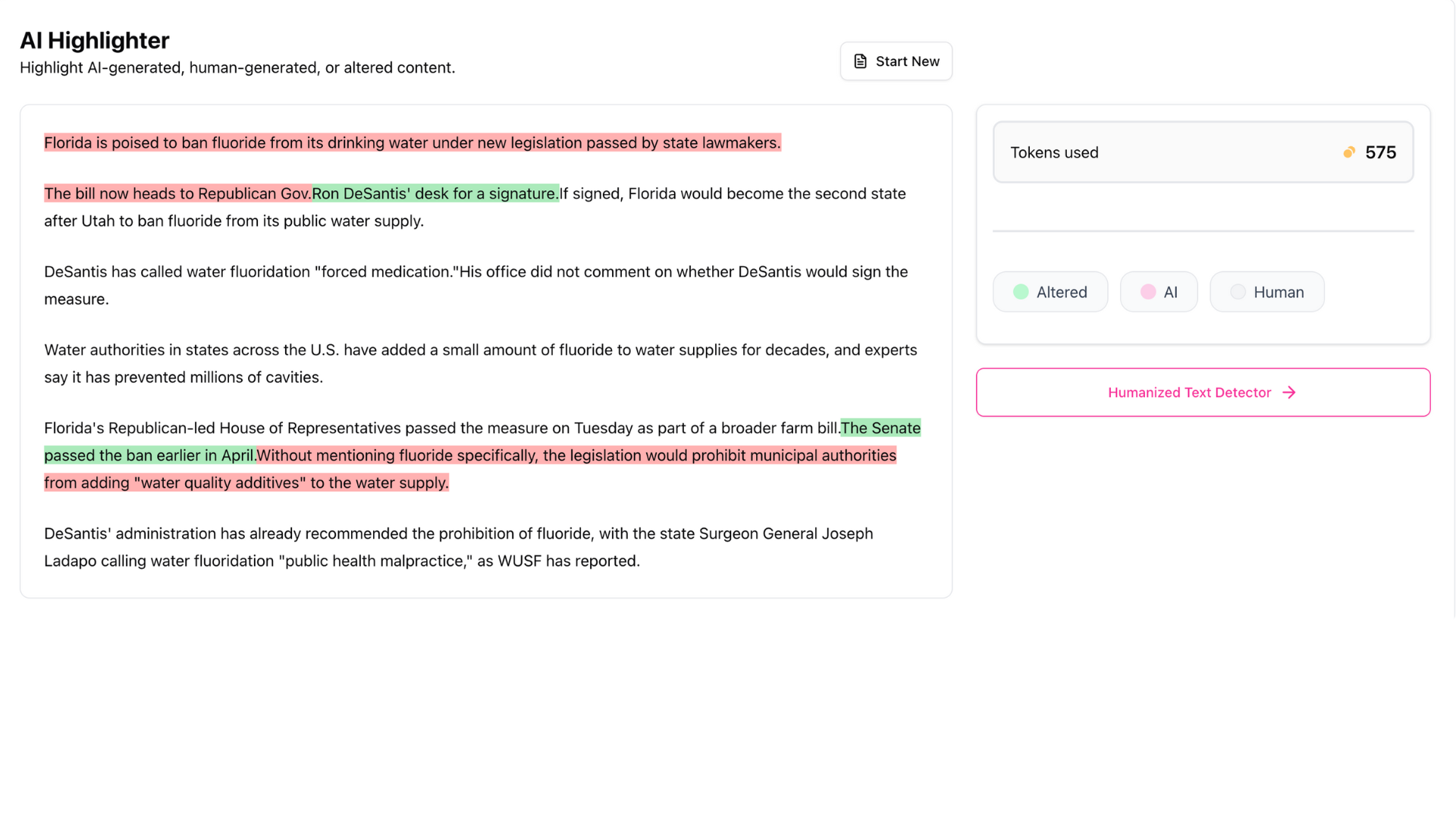The width and height of the screenshot is (1456, 819).
Task: Click the 575 tokens used count
Action: [1380, 152]
